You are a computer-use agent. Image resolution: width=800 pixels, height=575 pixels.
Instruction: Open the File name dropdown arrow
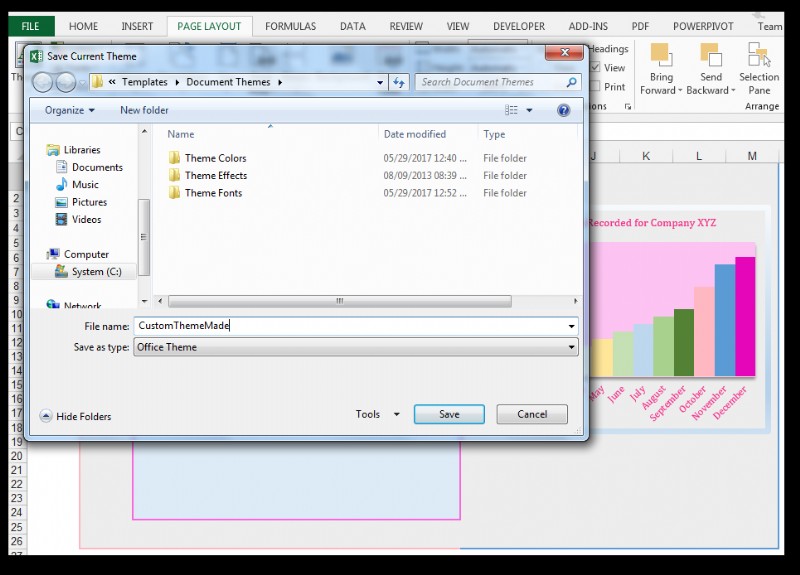coord(571,326)
